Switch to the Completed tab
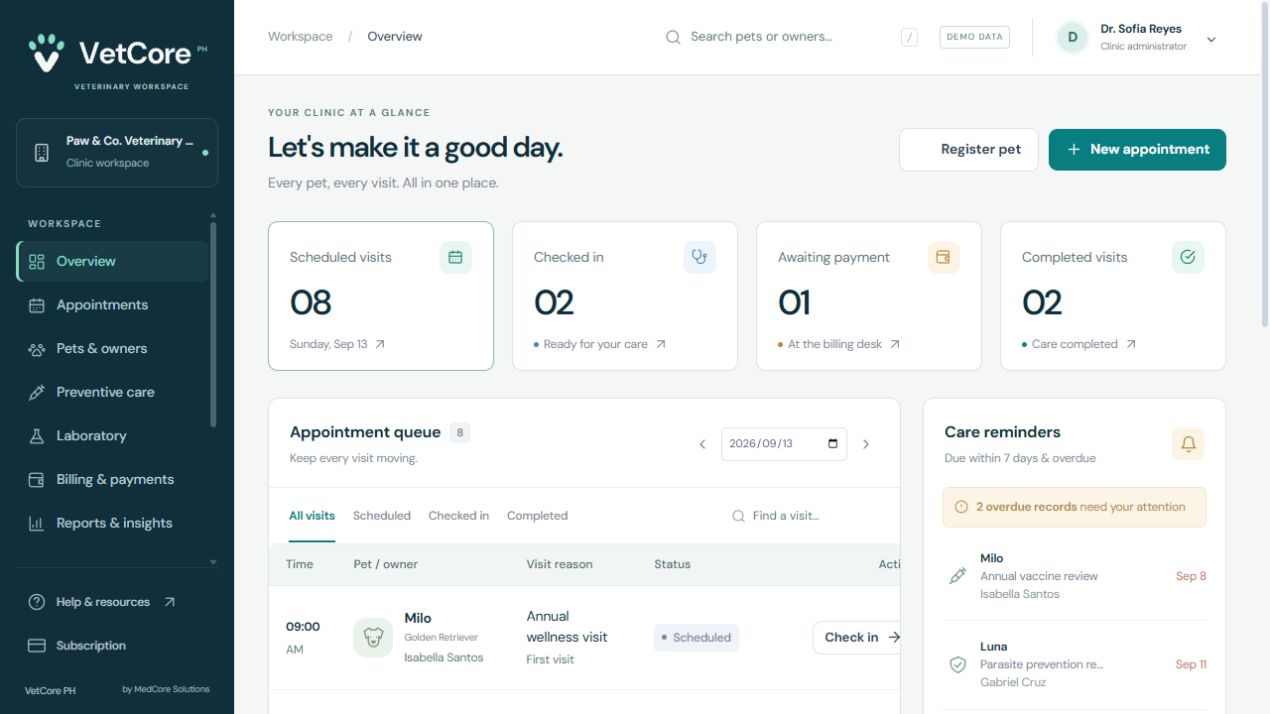1270x714 pixels. click(x=537, y=516)
